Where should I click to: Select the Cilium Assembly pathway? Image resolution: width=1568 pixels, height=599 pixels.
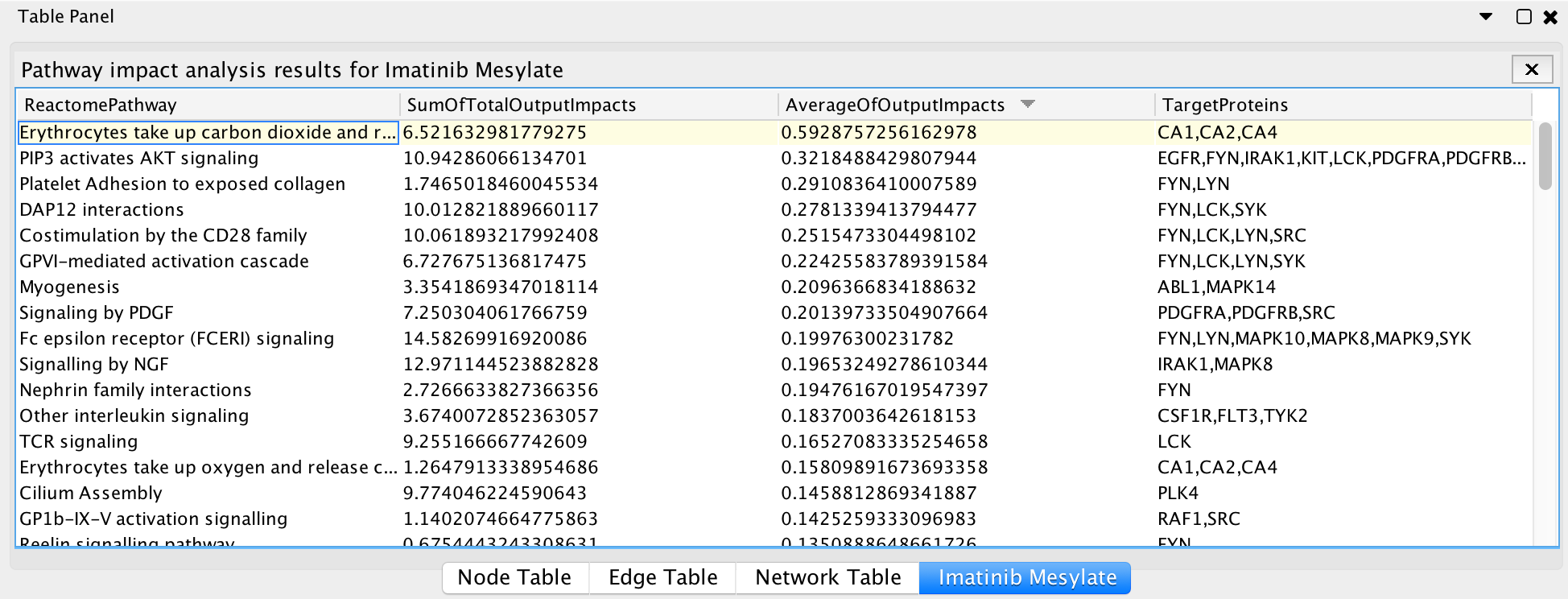coord(91,494)
